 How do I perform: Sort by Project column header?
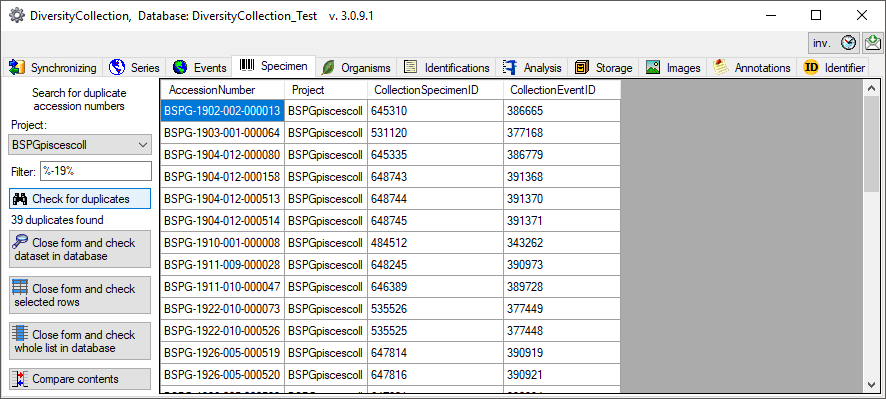point(326,90)
